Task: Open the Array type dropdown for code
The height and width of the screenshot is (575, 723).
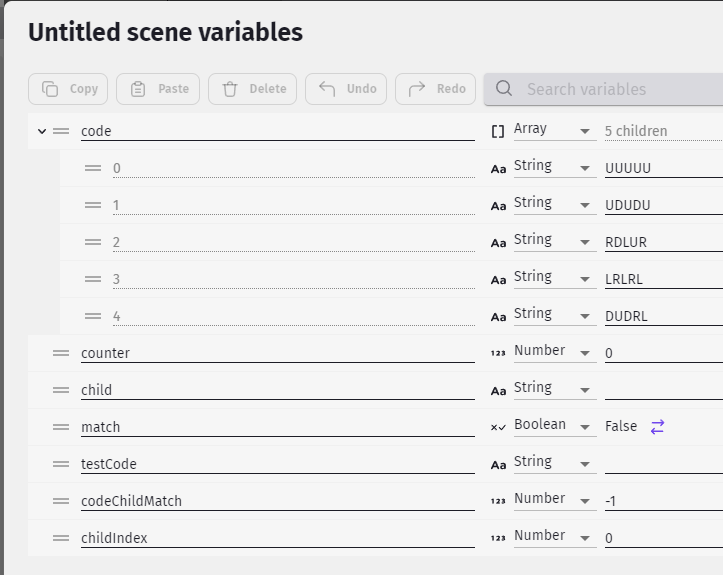Action: pyautogui.click(x=555, y=130)
